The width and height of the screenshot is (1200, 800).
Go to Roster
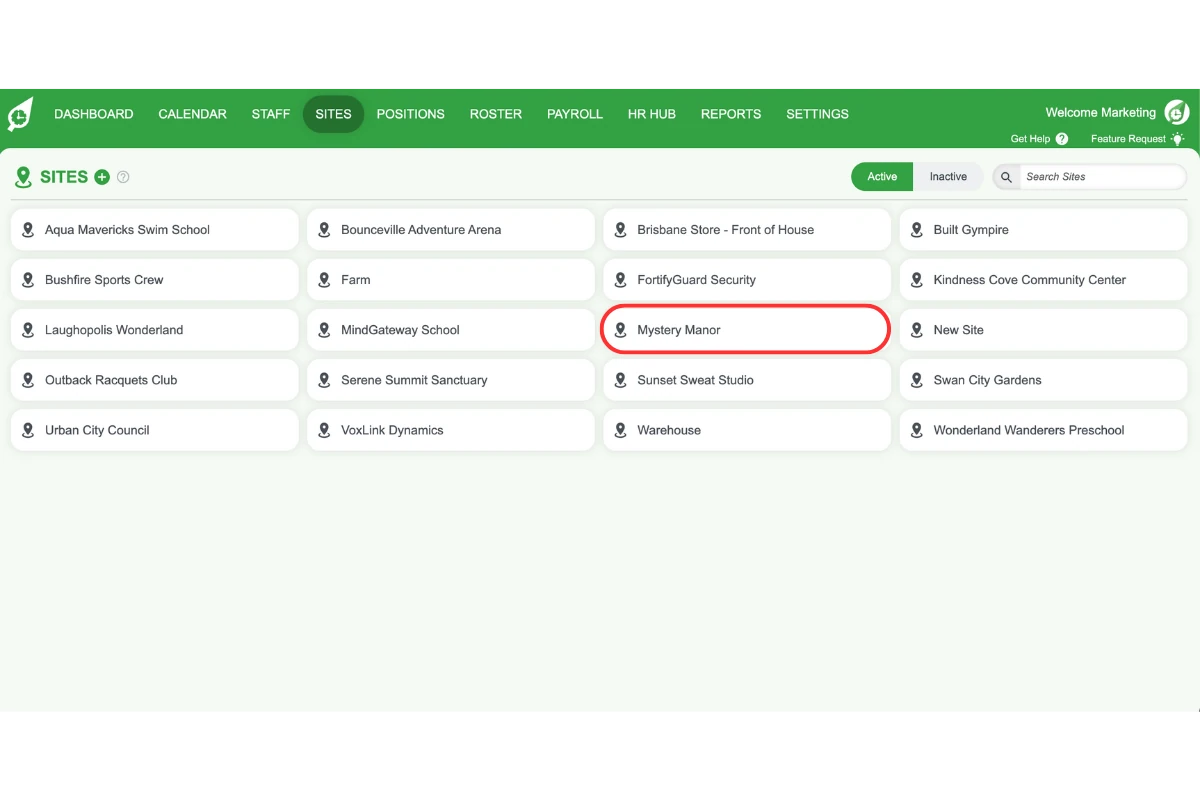pos(496,114)
